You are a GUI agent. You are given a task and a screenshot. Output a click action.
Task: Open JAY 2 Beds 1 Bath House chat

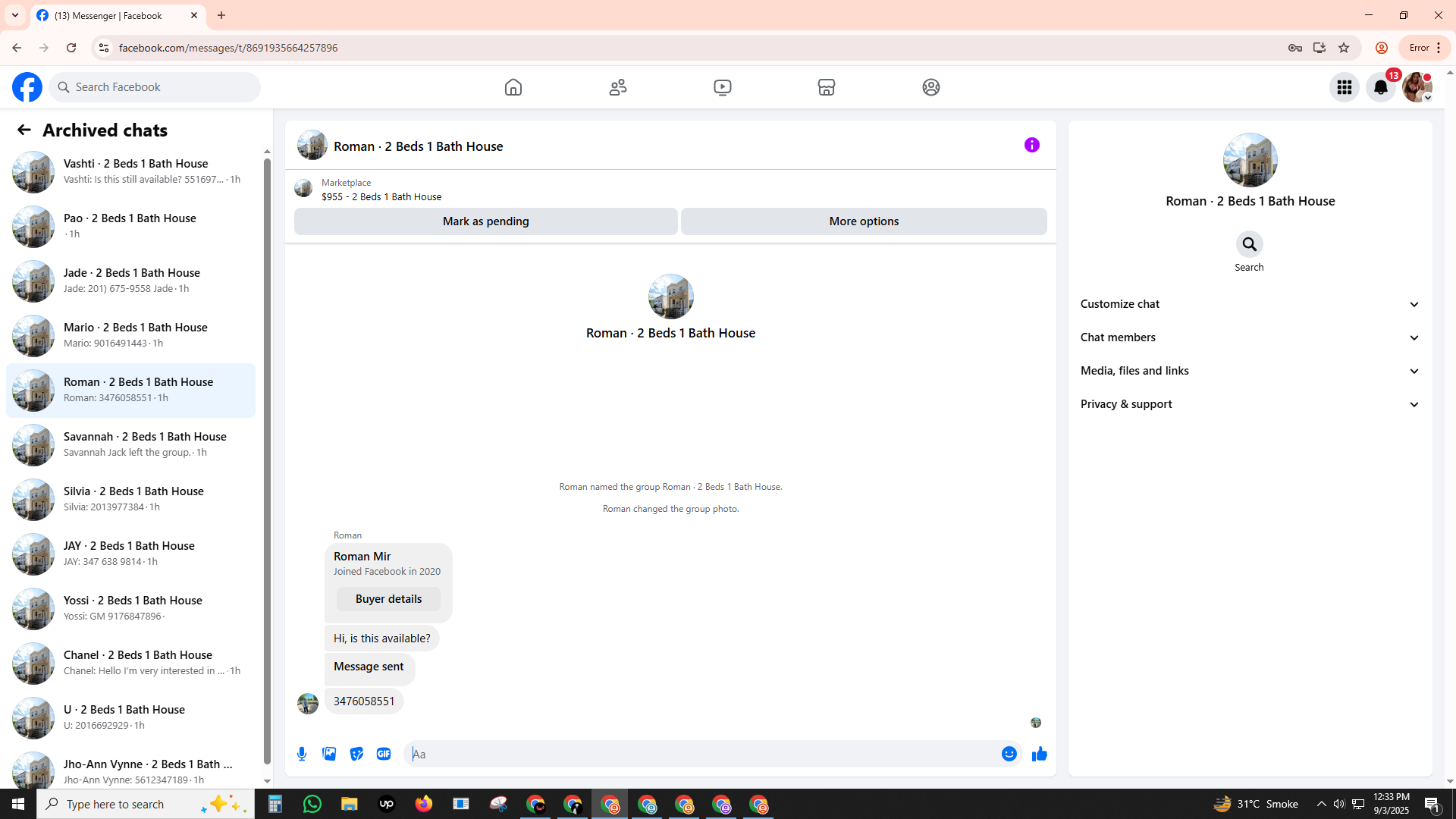click(130, 554)
